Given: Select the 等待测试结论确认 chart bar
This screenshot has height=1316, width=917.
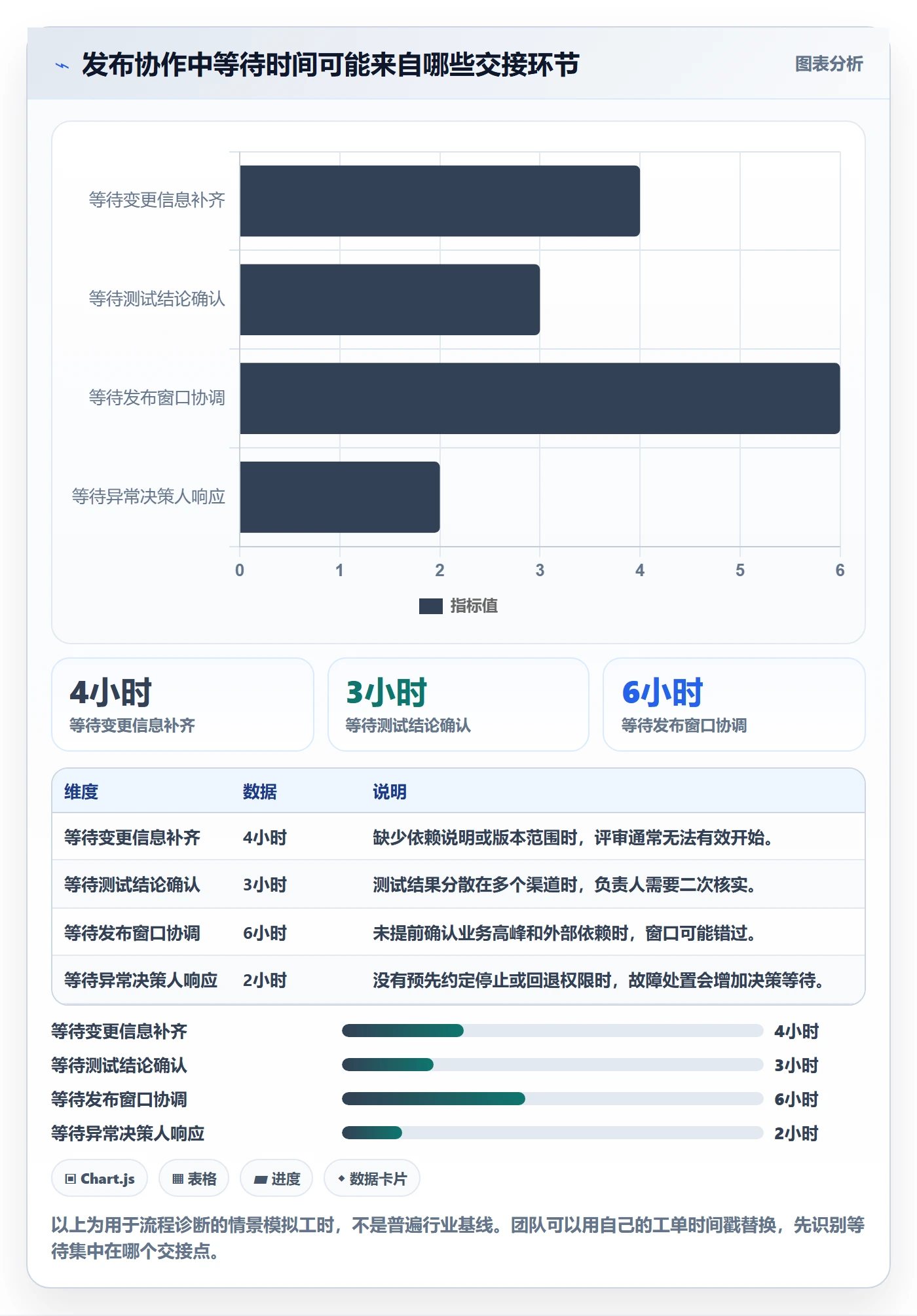Looking at the screenshot, I should click(x=390, y=300).
